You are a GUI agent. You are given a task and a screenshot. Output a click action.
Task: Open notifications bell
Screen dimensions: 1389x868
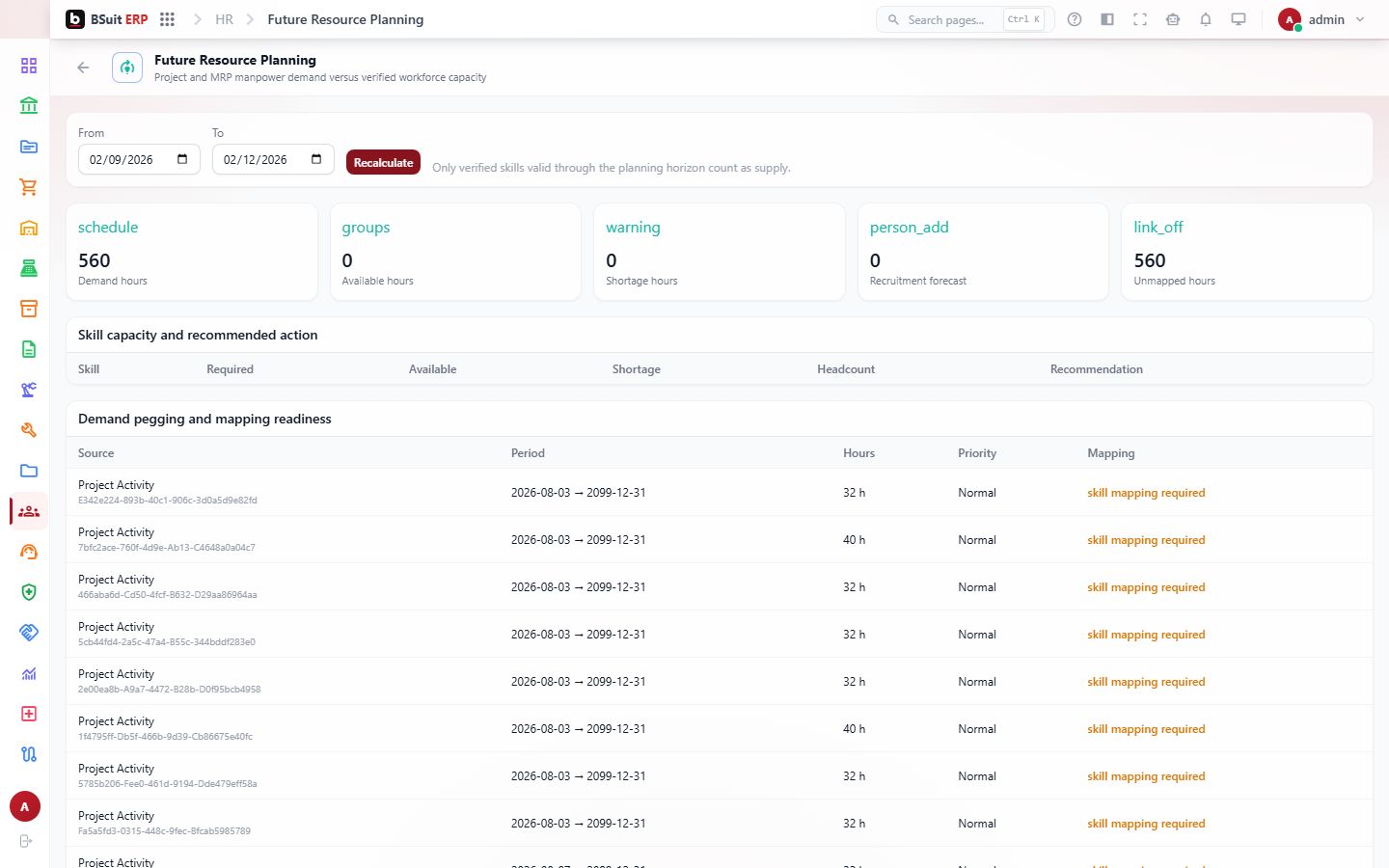point(1206,19)
